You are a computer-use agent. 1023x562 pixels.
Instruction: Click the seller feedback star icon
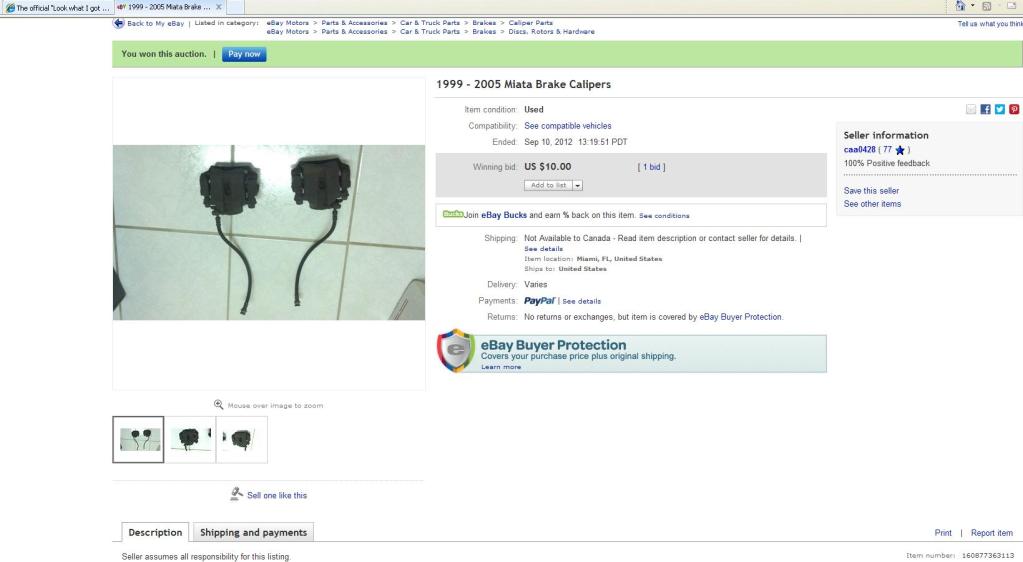pyautogui.click(x=900, y=150)
